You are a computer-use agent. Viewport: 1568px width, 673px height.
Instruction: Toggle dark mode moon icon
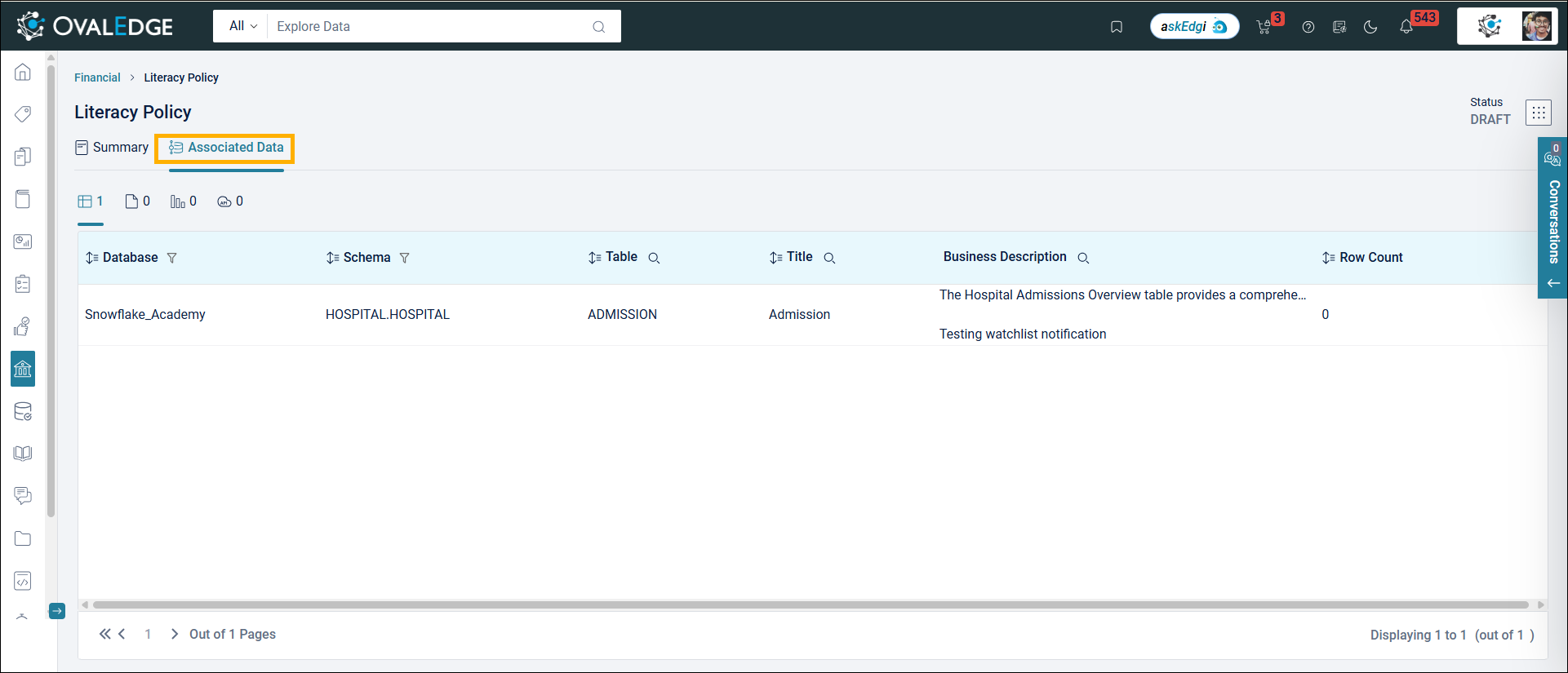(1370, 27)
